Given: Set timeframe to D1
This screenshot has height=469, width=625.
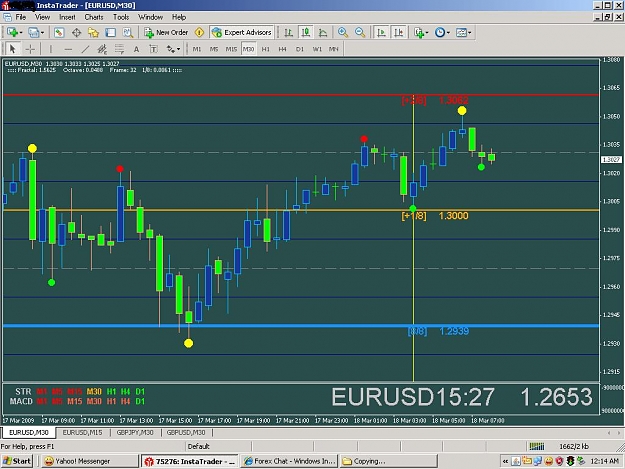Looking at the screenshot, I should [300, 49].
